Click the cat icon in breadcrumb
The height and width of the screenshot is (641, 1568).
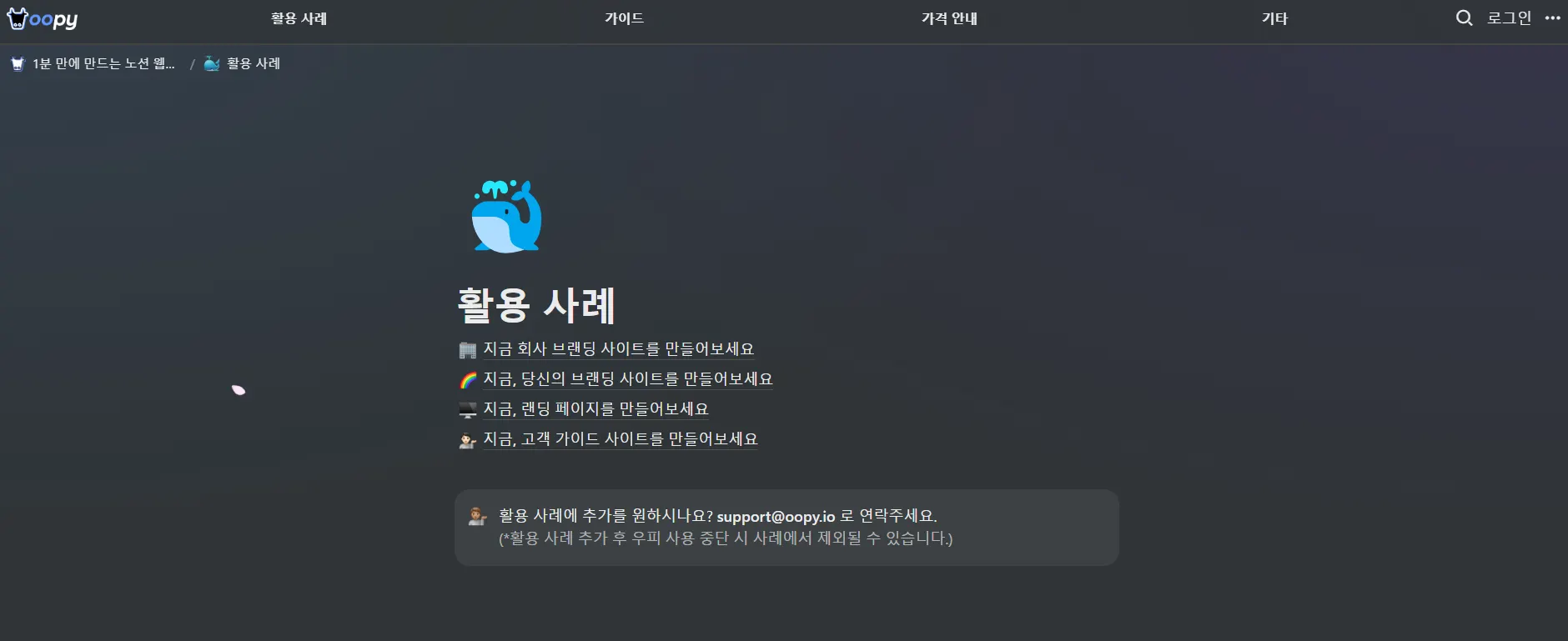18,63
